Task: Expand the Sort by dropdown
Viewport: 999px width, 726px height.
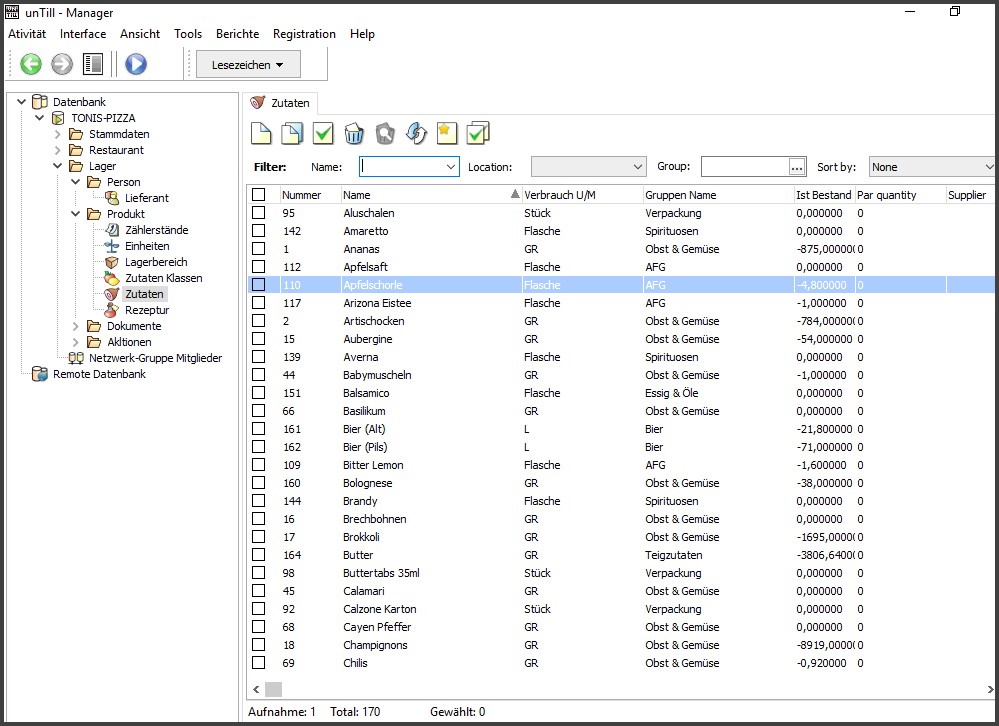Action: point(932,167)
